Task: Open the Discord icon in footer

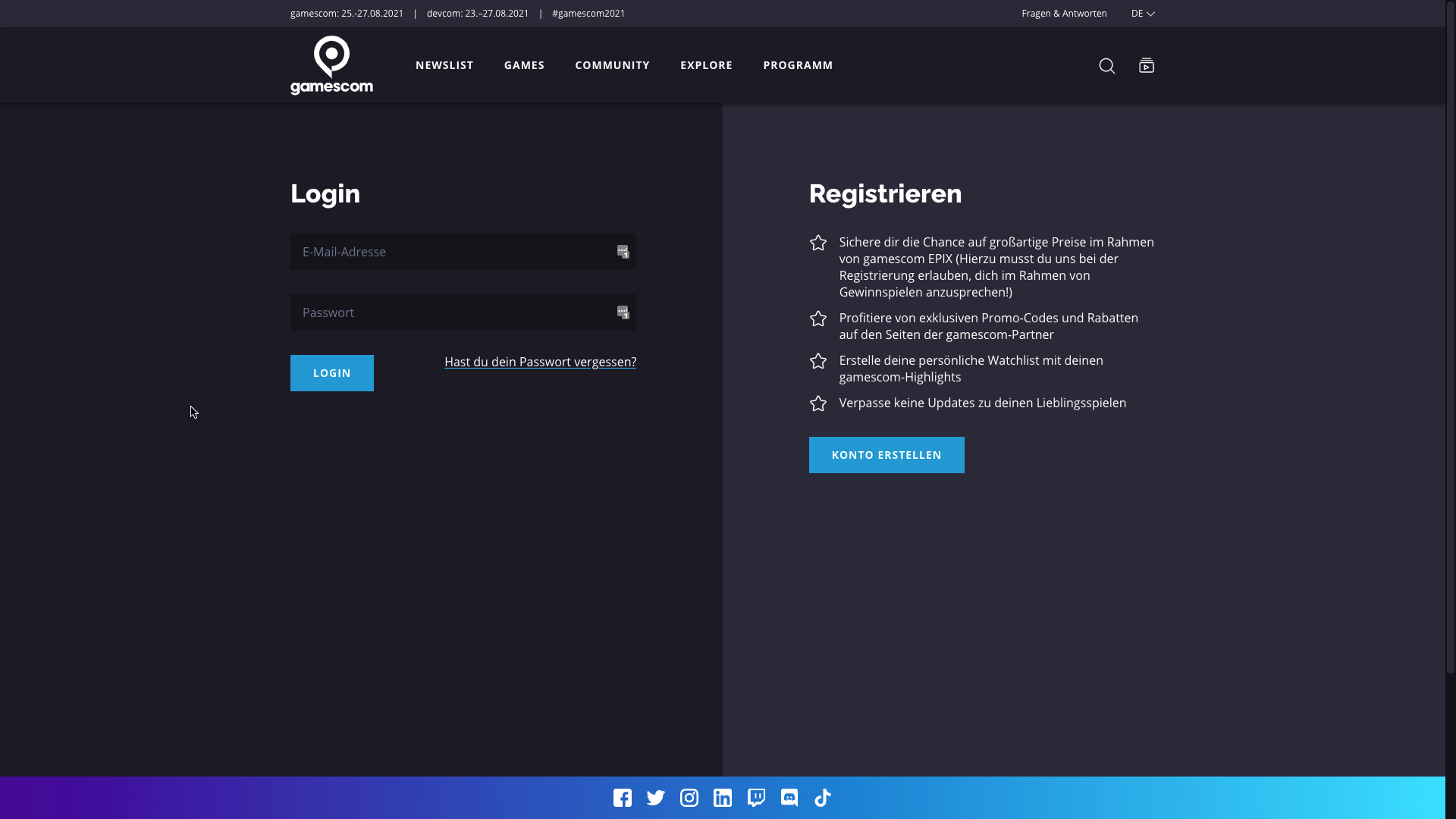Action: tap(789, 798)
